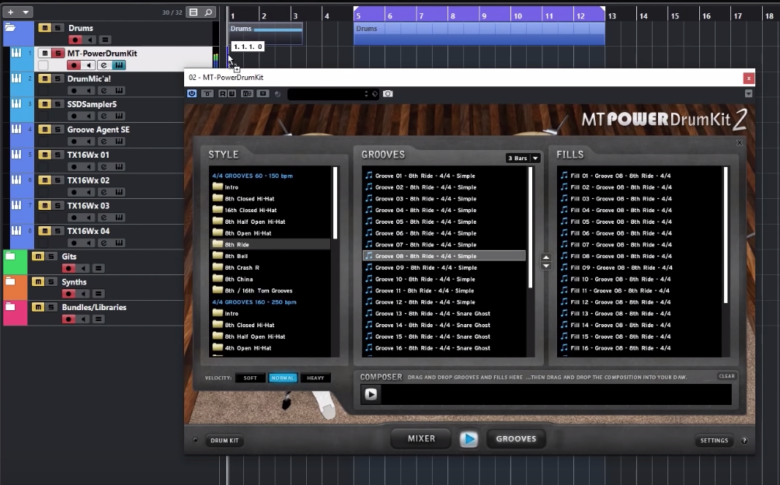
Task: Mute the Gits folder track
Action: coord(38,256)
